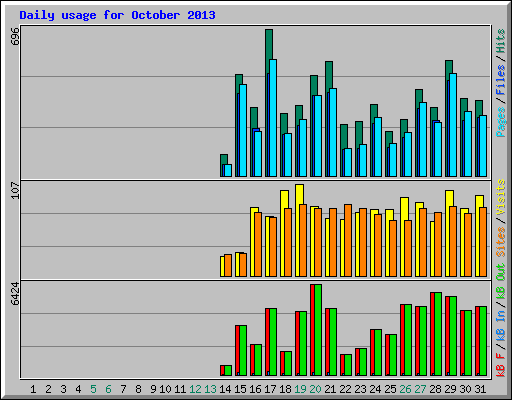Click weekend day 26 on the x-axis
The width and height of the screenshot is (512, 400).
point(405,389)
